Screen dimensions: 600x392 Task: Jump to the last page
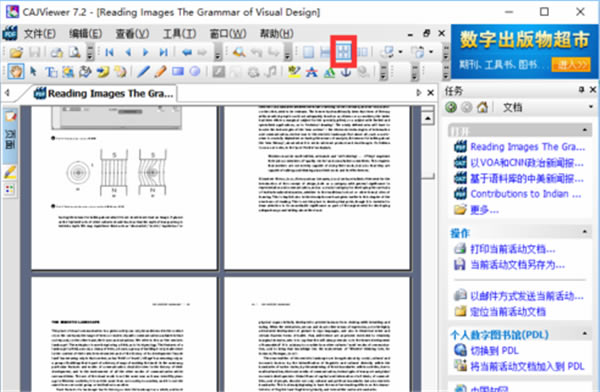[164, 52]
